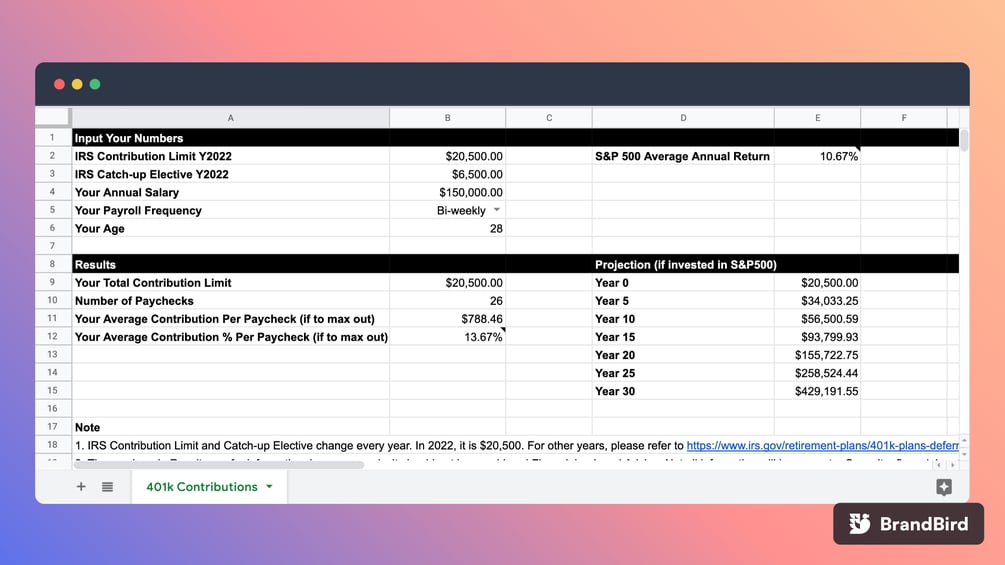Image resolution: width=1005 pixels, height=565 pixels.
Task: Click Your Average Contribution Per Paycheck label
Action: click(x=224, y=318)
